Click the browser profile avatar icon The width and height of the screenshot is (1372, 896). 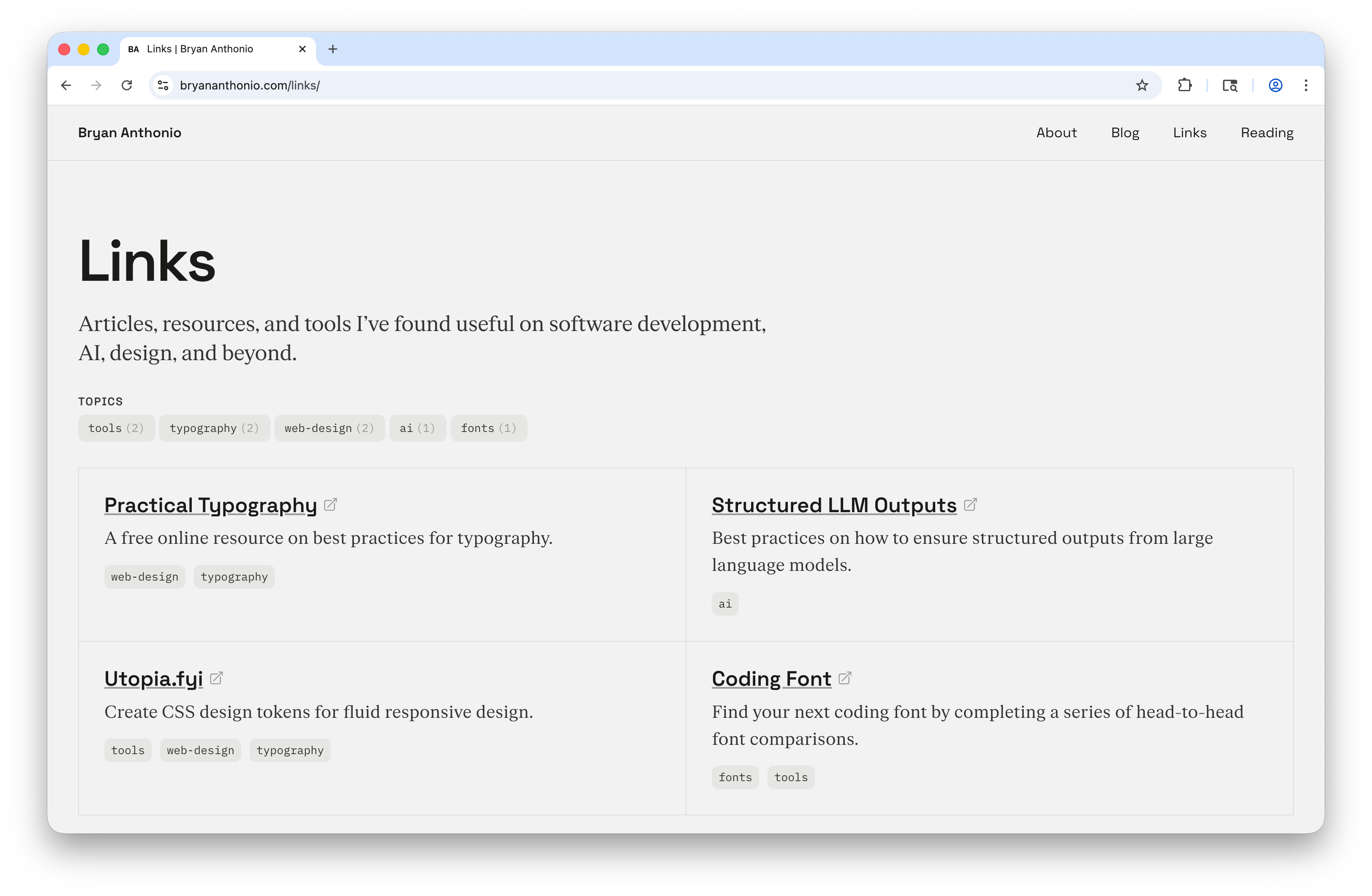click(1275, 85)
